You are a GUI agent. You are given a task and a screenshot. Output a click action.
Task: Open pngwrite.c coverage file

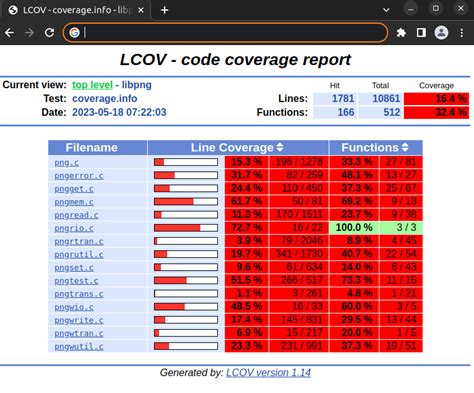(79, 320)
